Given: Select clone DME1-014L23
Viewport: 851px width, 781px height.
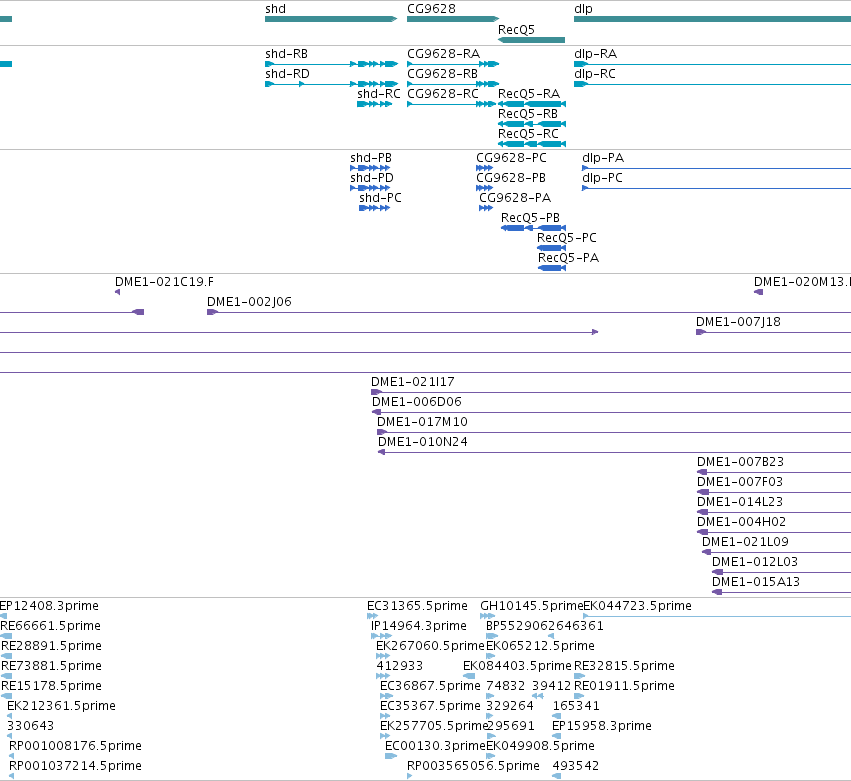Looking at the screenshot, I should tap(774, 512).
